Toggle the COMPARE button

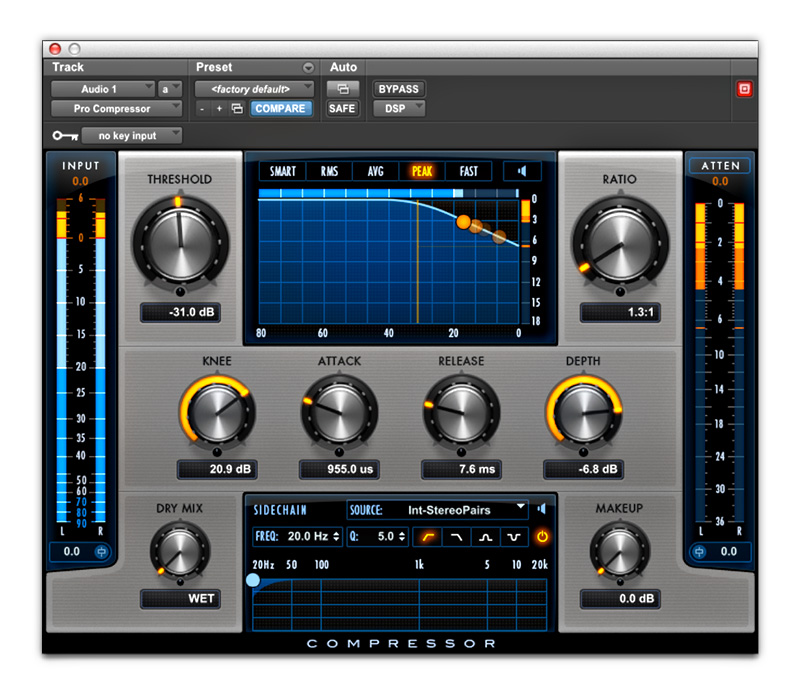[281, 109]
